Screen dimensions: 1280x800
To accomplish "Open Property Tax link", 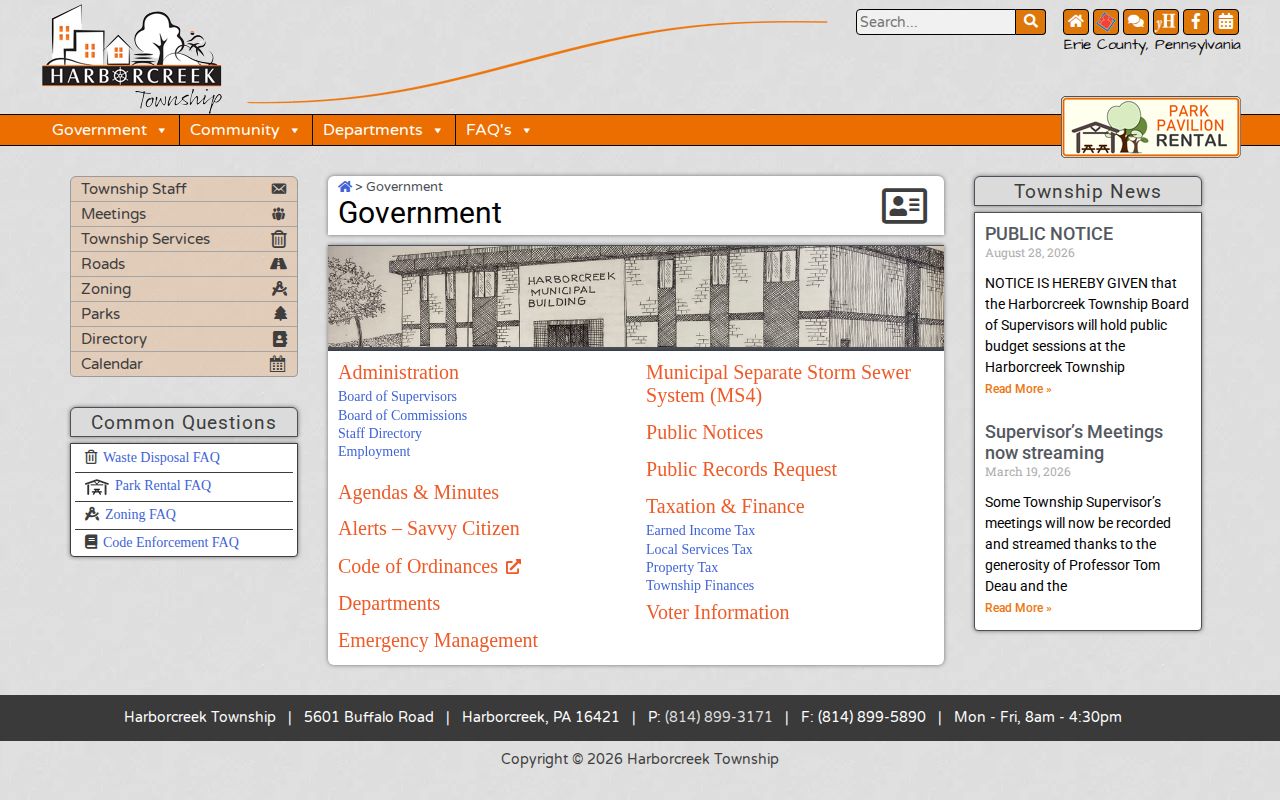I will (682, 567).
